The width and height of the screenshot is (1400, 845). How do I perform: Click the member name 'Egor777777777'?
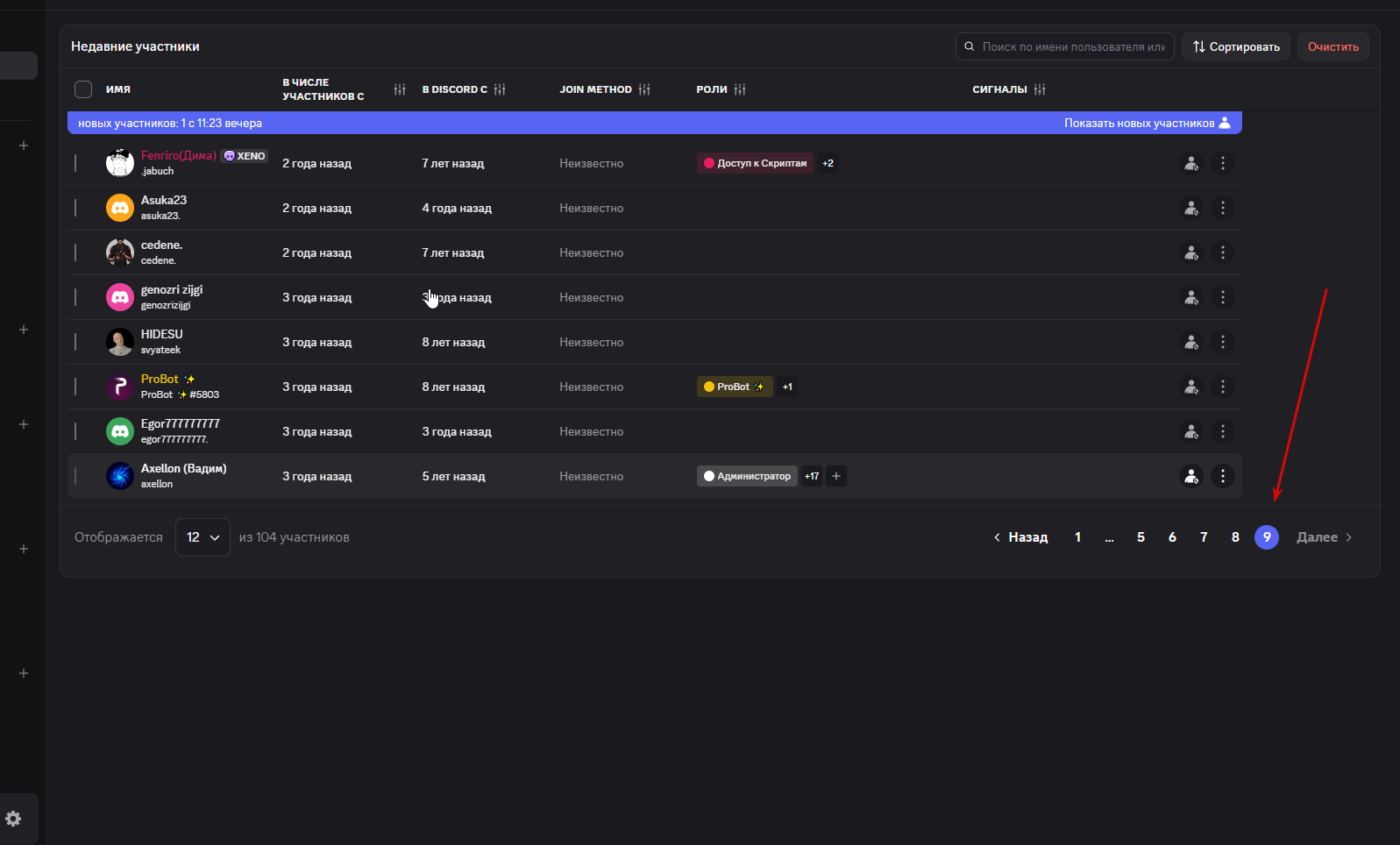[x=181, y=423]
